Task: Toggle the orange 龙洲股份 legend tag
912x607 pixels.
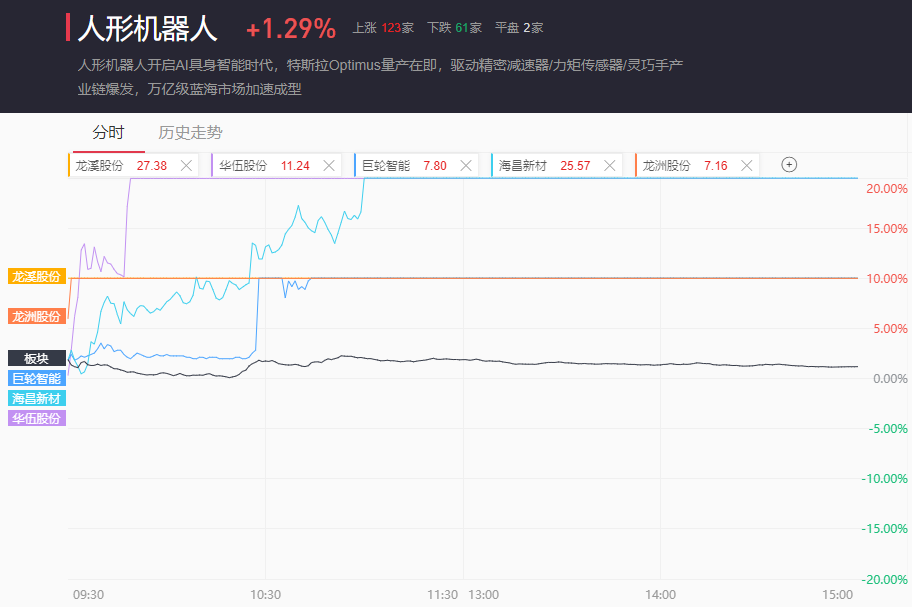Action: coord(37,317)
